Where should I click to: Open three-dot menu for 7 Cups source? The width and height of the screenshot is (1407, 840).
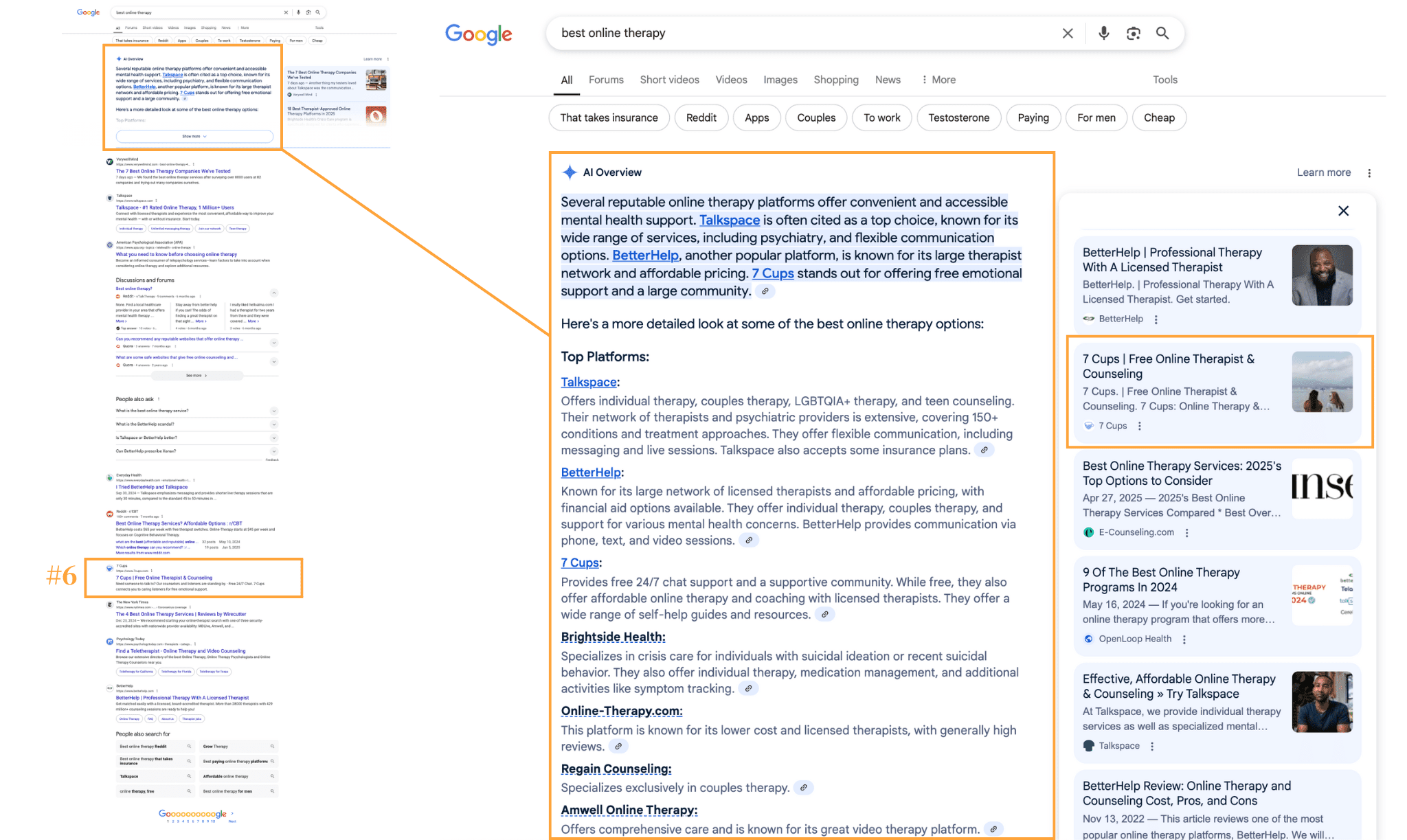click(1140, 426)
